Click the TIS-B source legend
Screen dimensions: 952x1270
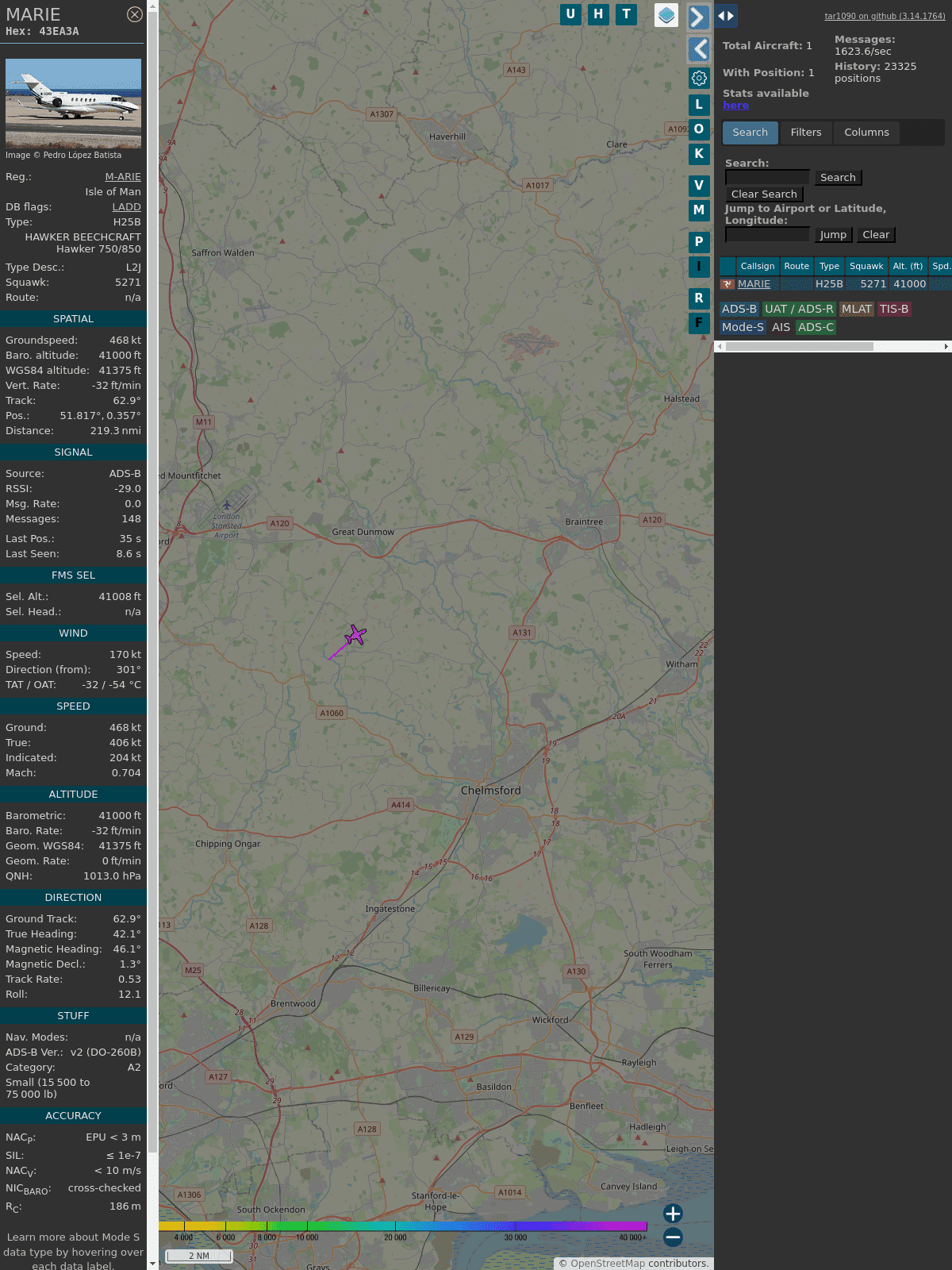tap(894, 310)
